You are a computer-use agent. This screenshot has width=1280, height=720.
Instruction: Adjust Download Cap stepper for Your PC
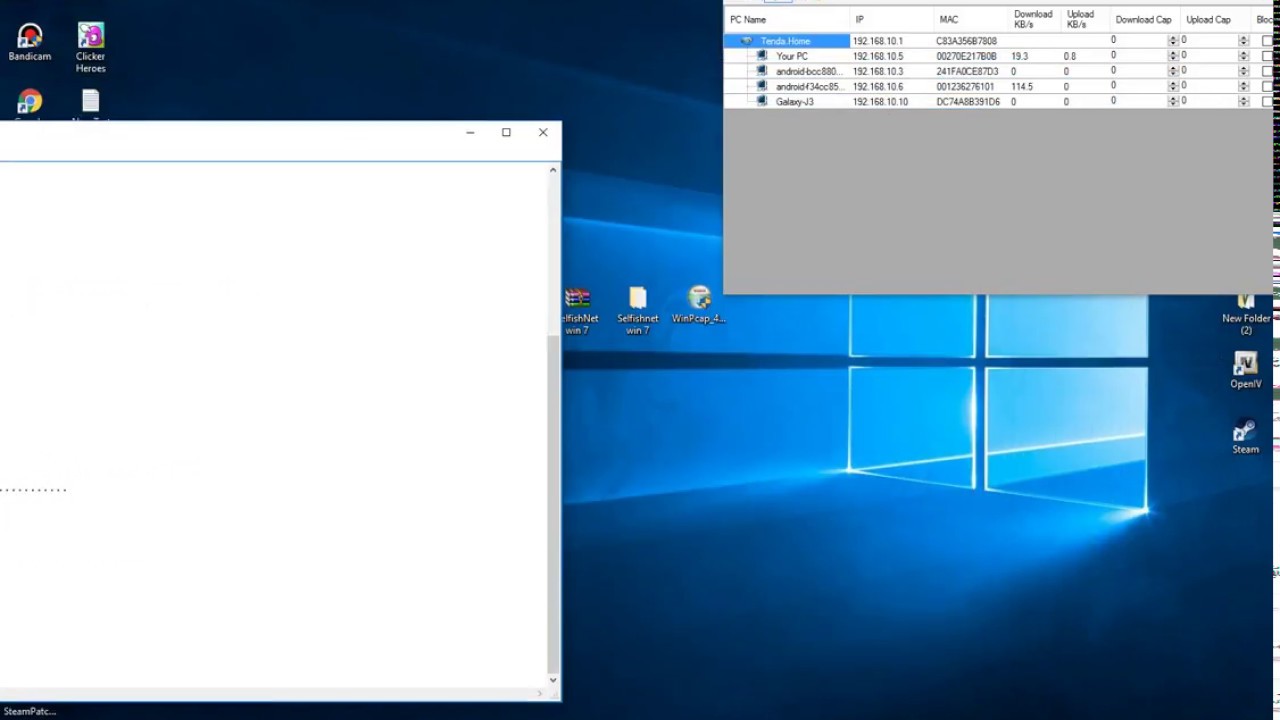(x=1173, y=56)
